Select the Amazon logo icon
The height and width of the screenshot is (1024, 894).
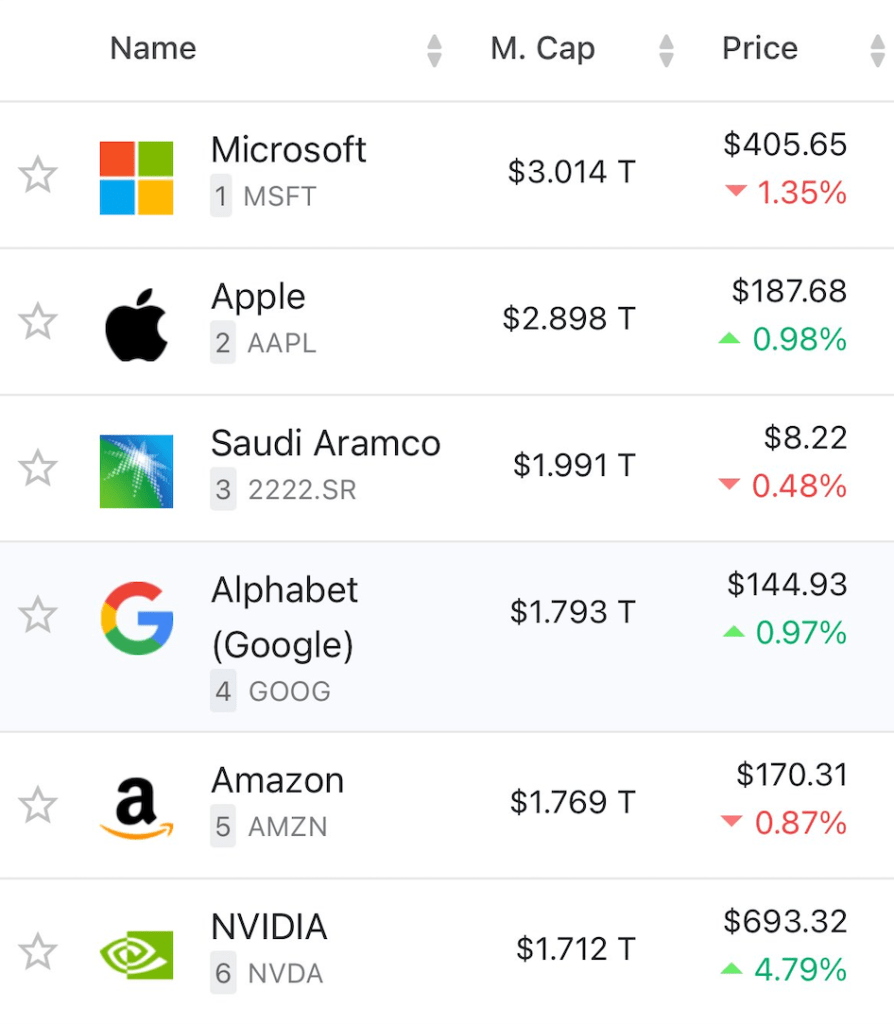tap(137, 808)
